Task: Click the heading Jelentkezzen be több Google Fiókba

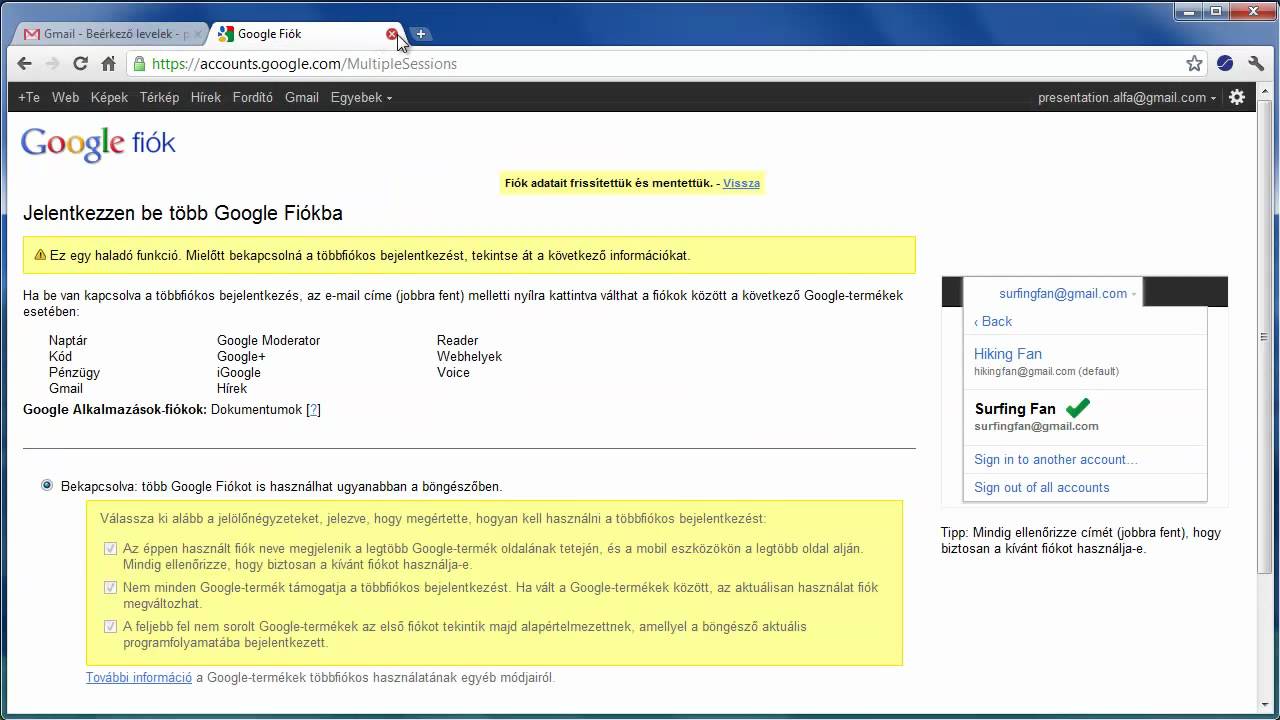Action: [x=183, y=213]
